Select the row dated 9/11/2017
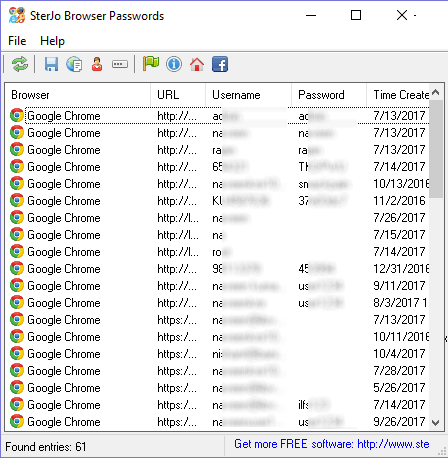 click(217, 286)
